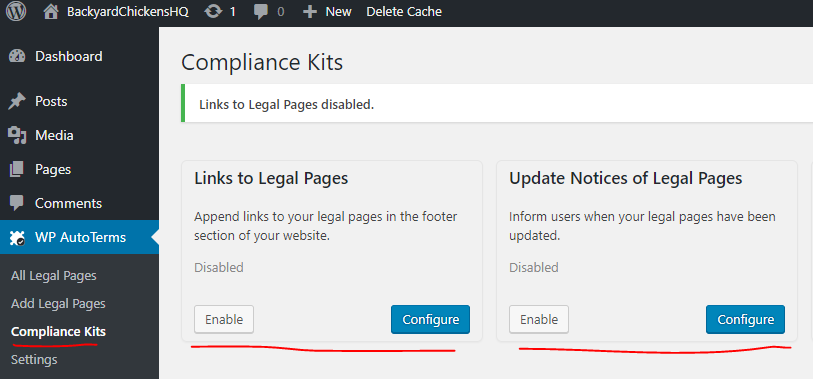Viewport: 813px width, 379px height.
Task: Click 'Inform users when your legal pages' description
Action: pos(642,226)
